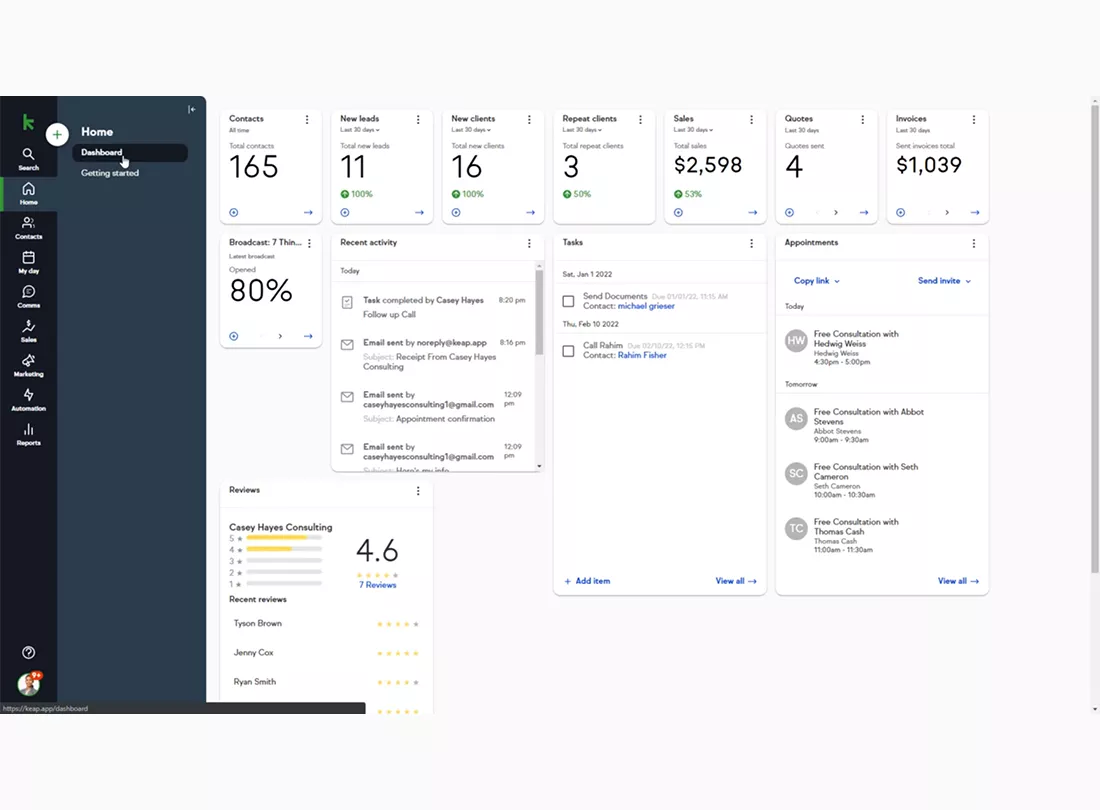
Task: Expand the Copy link dropdown
Action: (817, 281)
